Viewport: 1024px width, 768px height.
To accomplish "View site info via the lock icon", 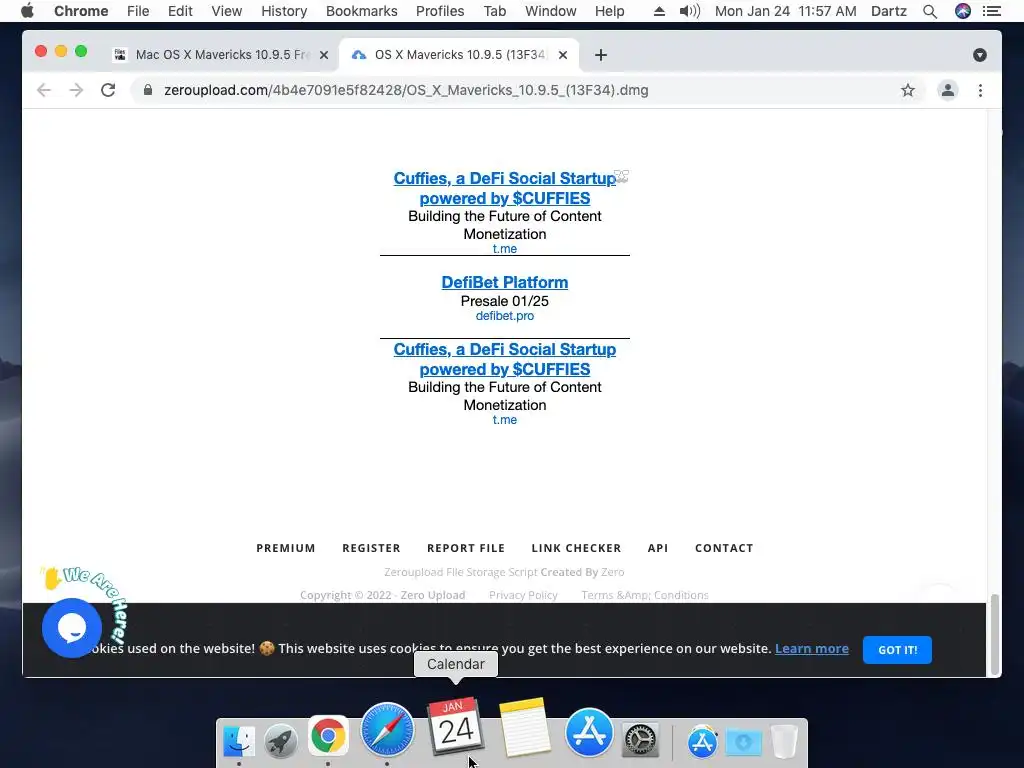I will 148,90.
